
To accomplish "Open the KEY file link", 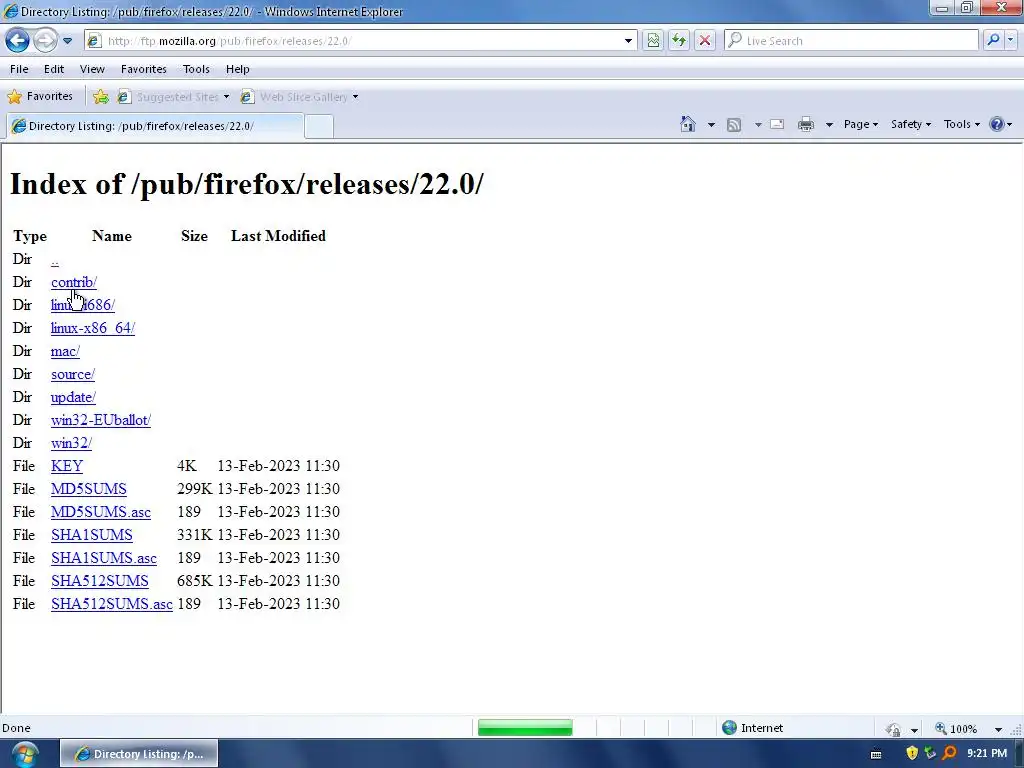I will tap(67, 466).
